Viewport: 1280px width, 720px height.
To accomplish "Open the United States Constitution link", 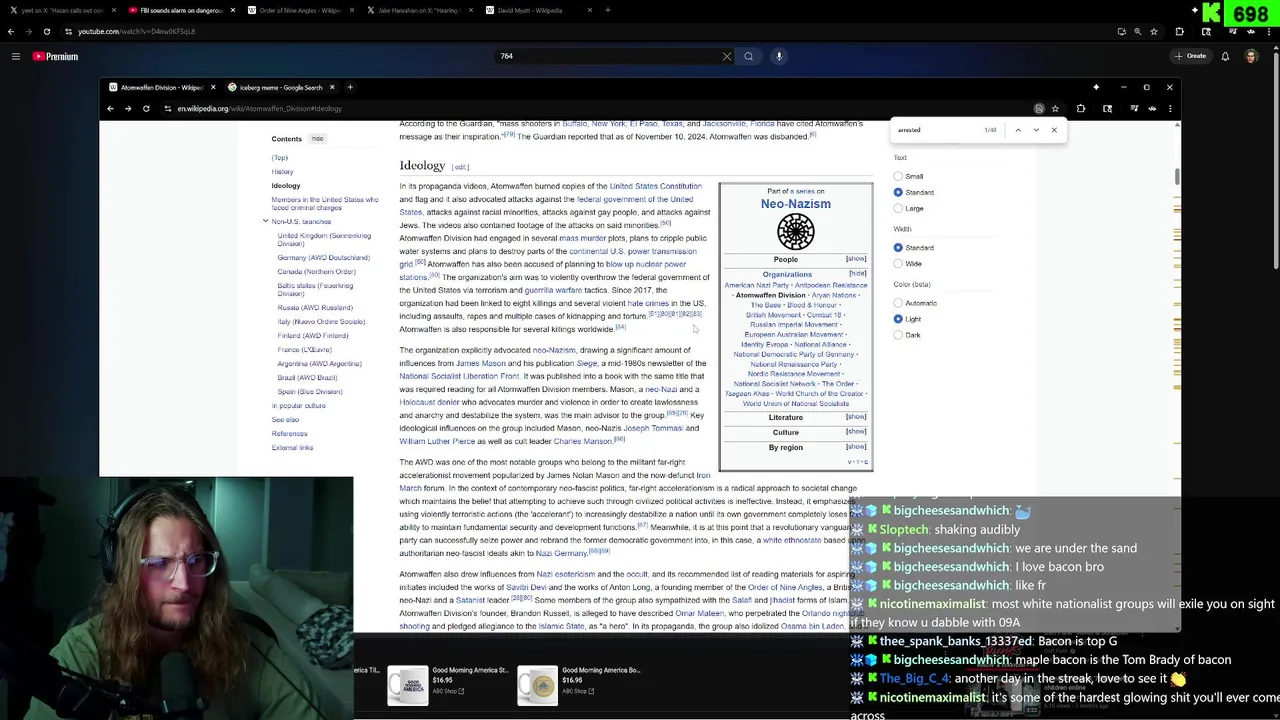I will pyautogui.click(x=655, y=186).
